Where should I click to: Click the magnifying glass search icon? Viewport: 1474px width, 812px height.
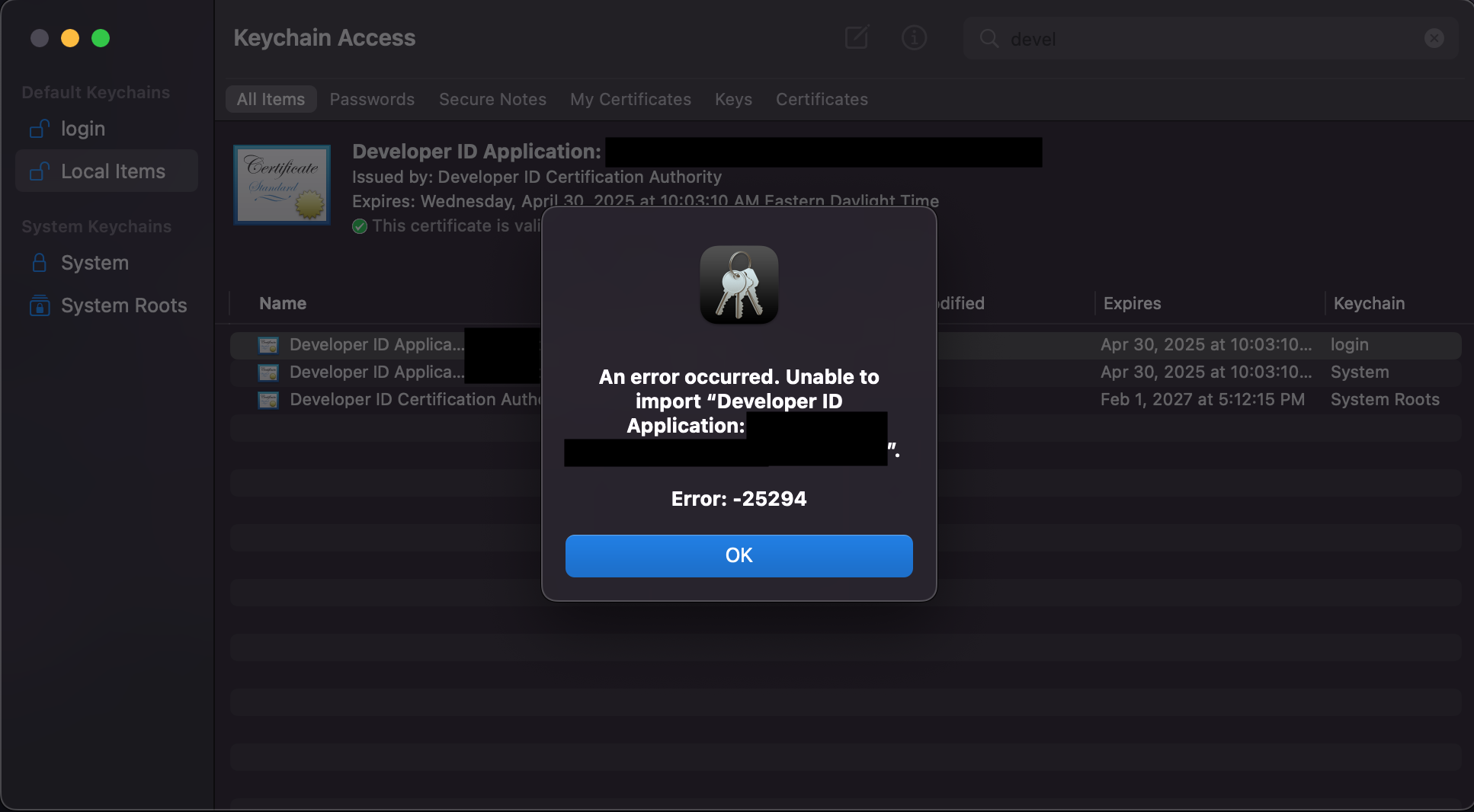(x=989, y=38)
